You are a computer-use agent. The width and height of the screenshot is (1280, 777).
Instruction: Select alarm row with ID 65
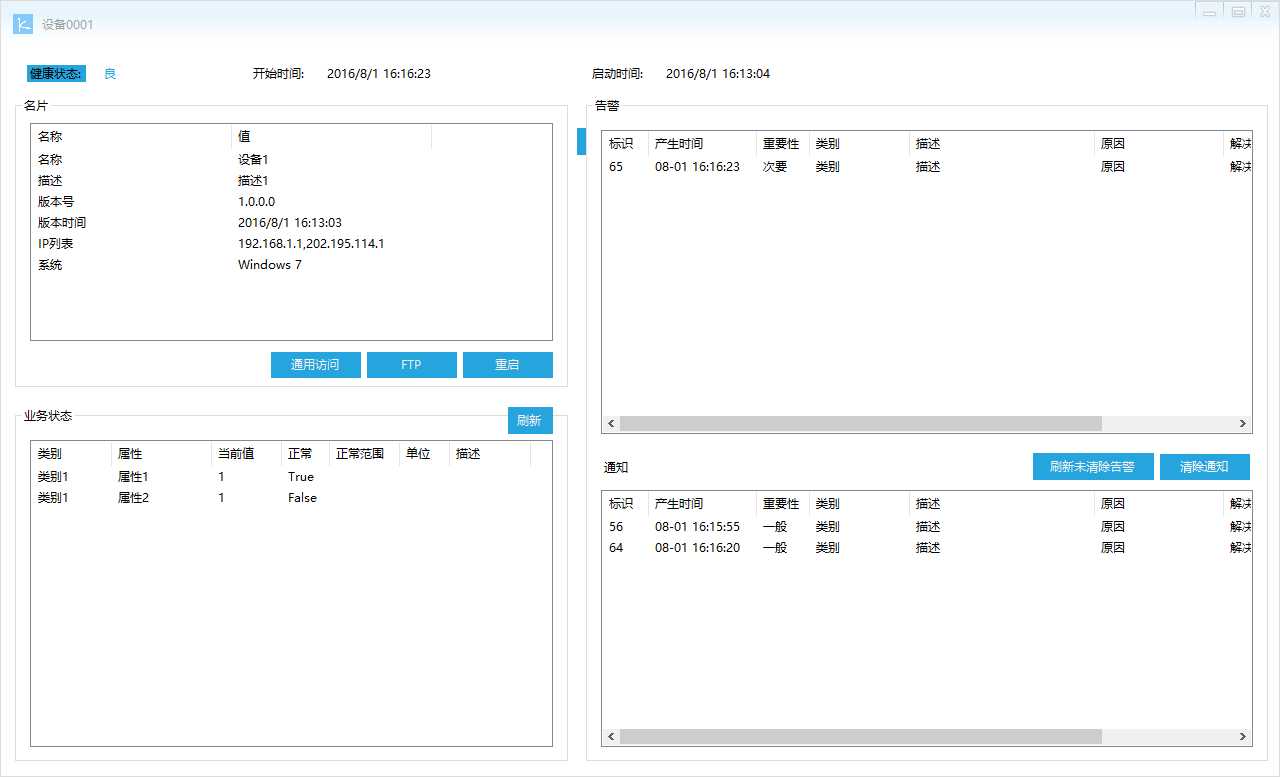[927, 167]
